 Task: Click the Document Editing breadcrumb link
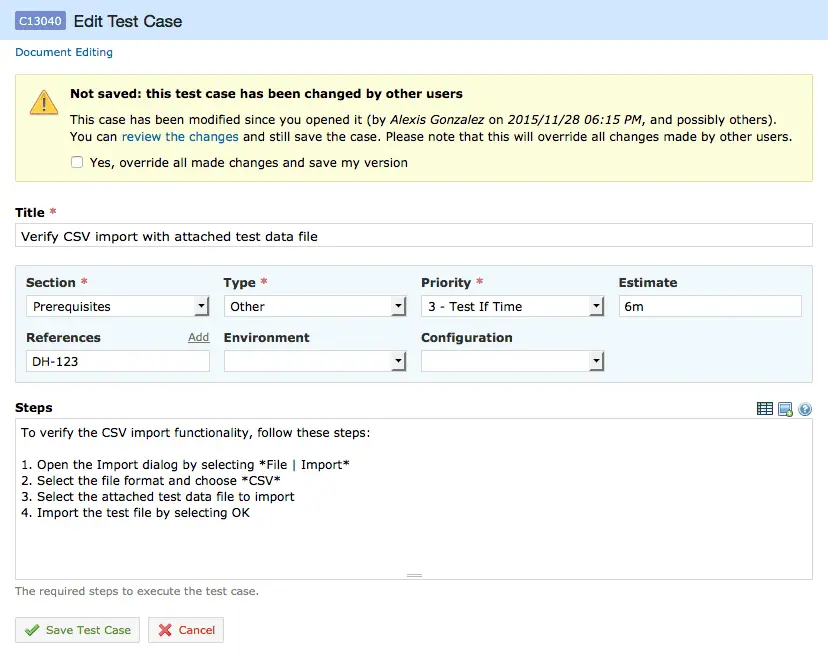(x=64, y=52)
